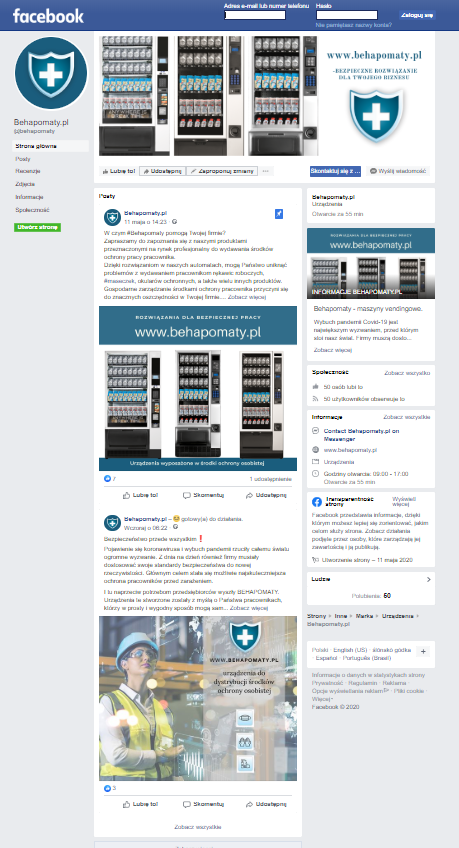Click the email or phone input field
The height and width of the screenshot is (848, 459).
pos(255,15)
